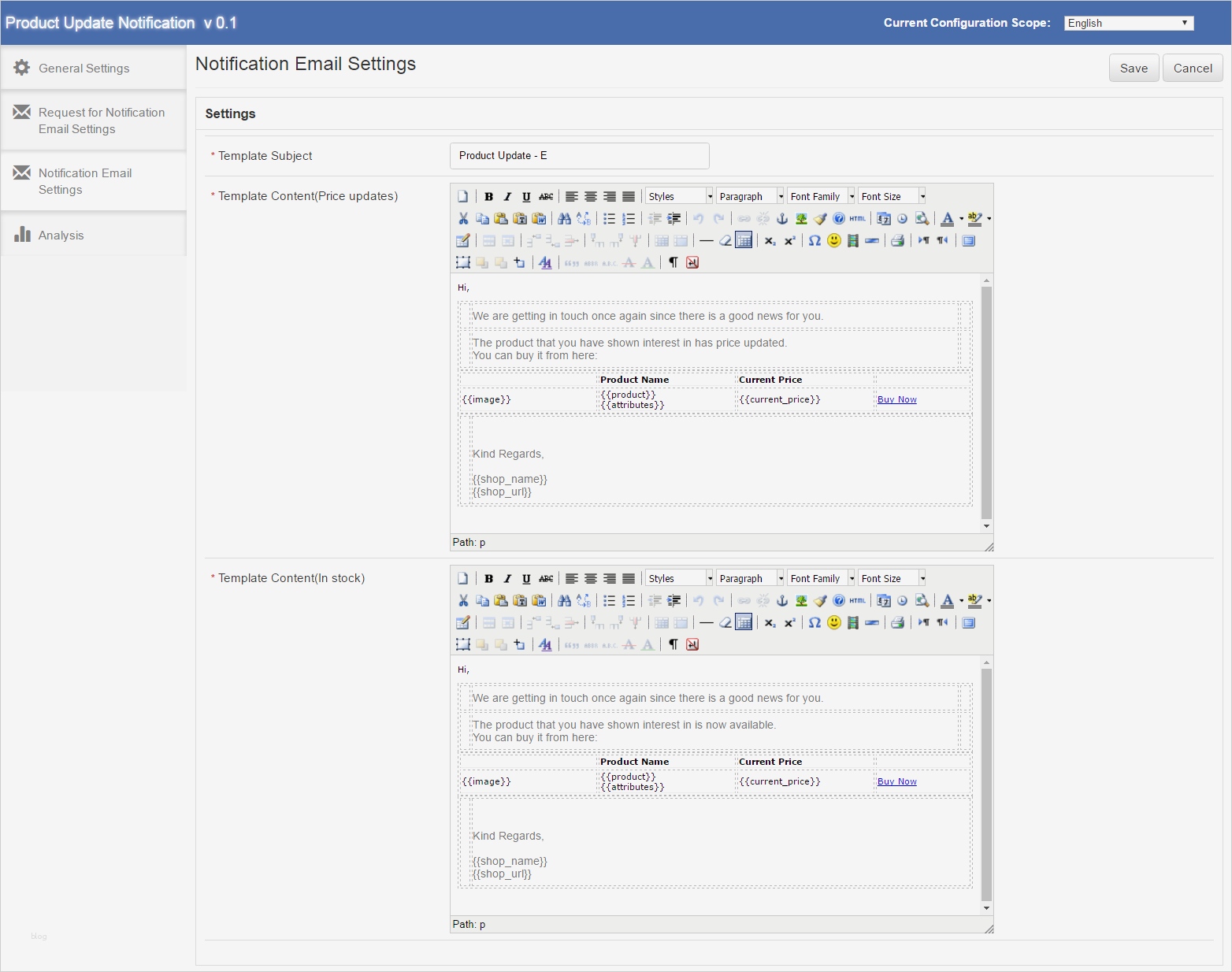Expand Font Family dropdown in Price updates editor
This screenshot has height=972, width=1232.
pyautogui.click(x=821, y=197)
